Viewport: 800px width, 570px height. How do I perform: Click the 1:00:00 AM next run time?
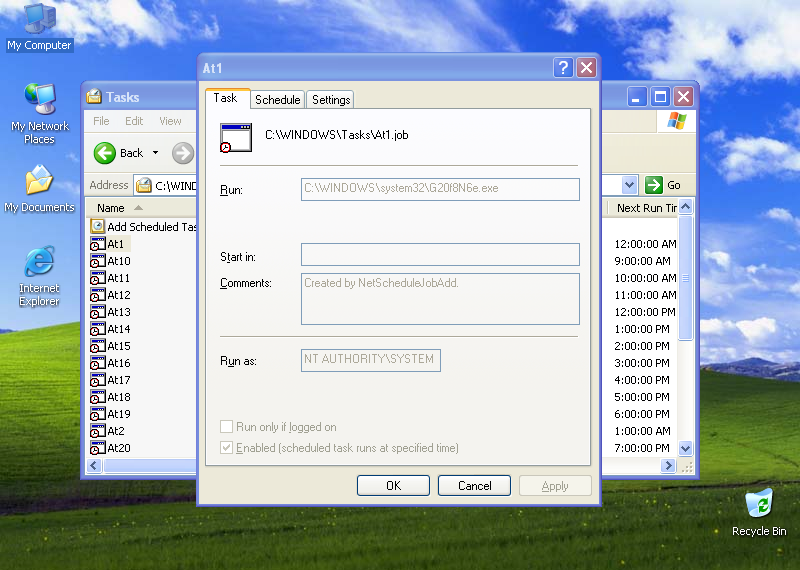(x=642, y=431)
